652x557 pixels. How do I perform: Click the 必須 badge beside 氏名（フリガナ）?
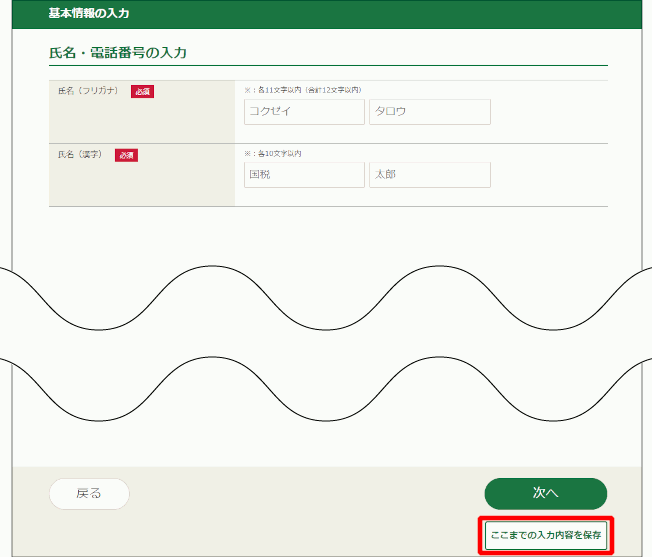[142, 92]
